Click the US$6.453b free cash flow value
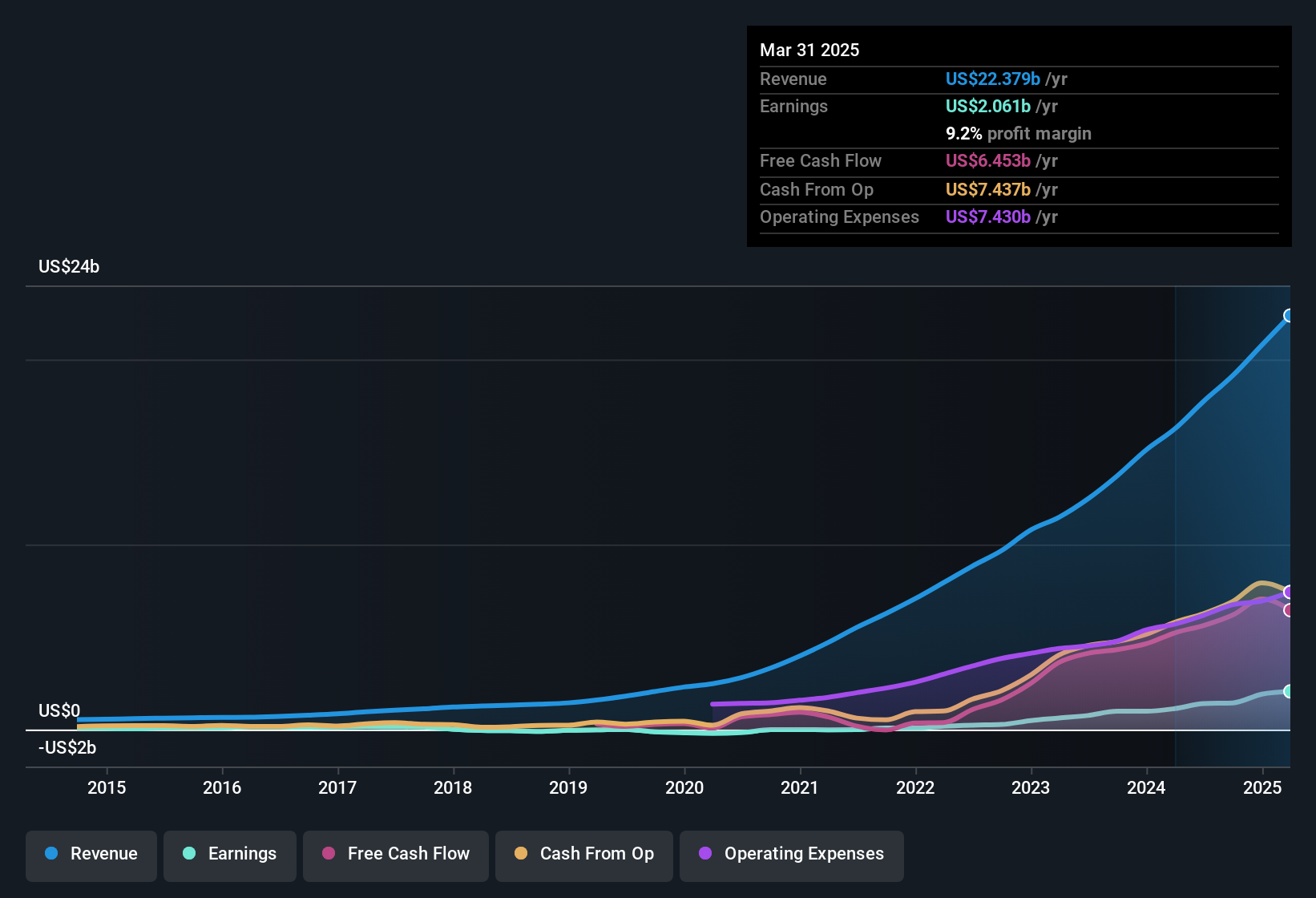 [x=988, y=160]
